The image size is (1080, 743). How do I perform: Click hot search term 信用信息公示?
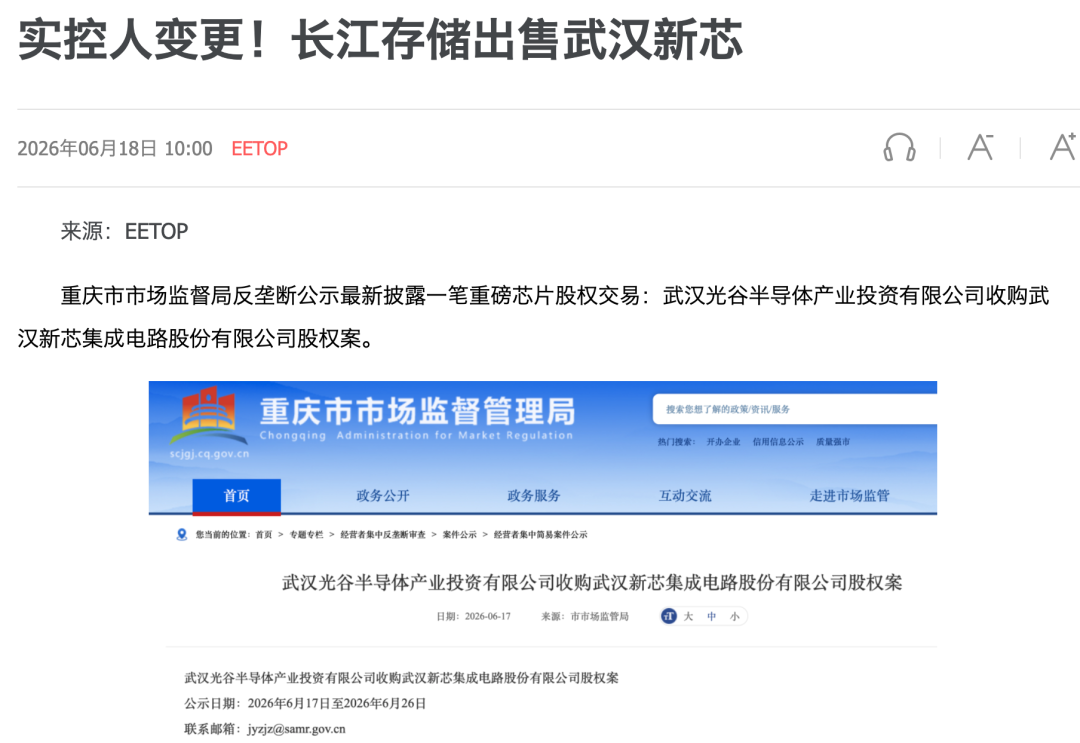pos(778,442)
